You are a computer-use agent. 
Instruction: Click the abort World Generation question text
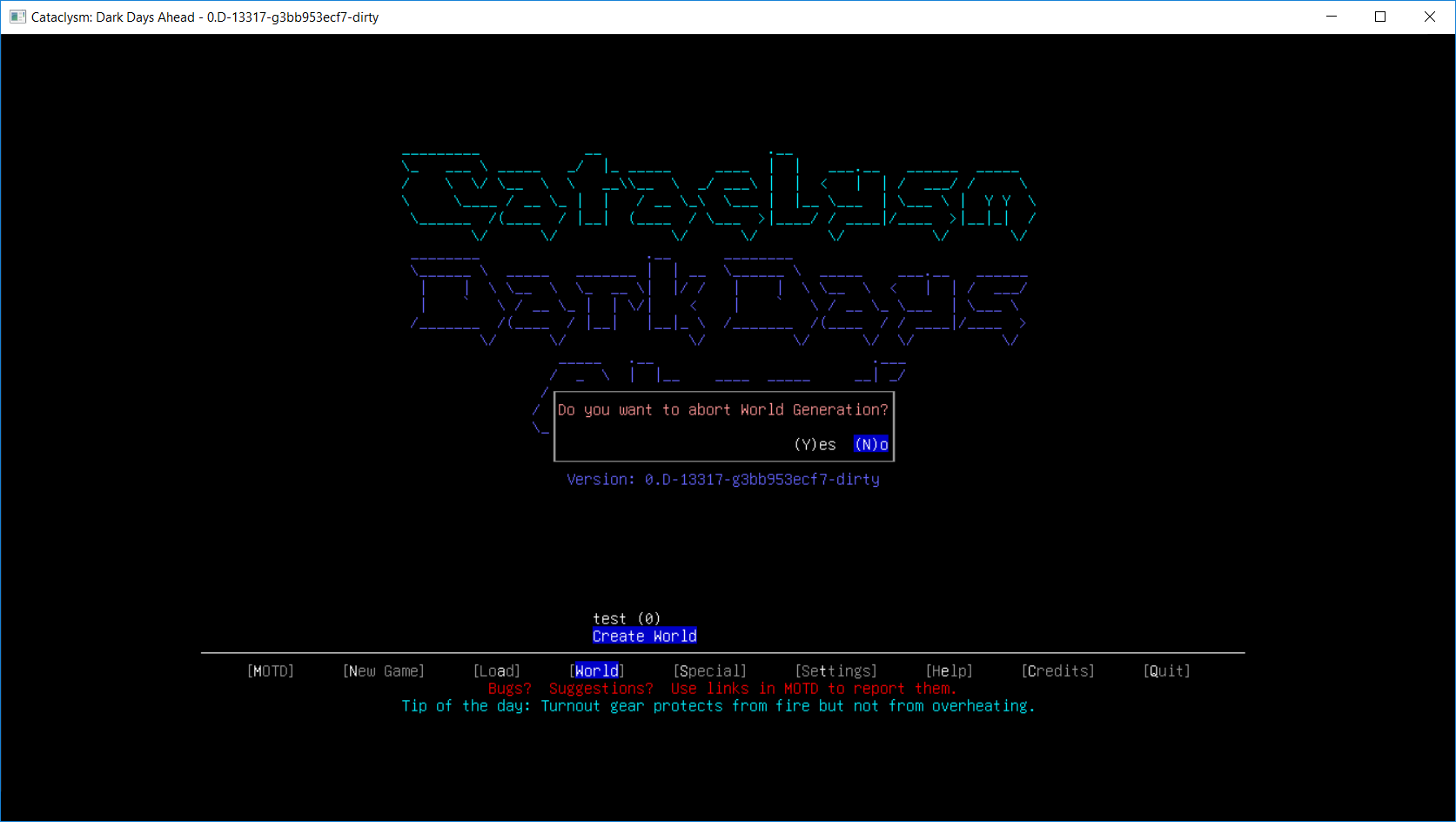coord(723,409)
